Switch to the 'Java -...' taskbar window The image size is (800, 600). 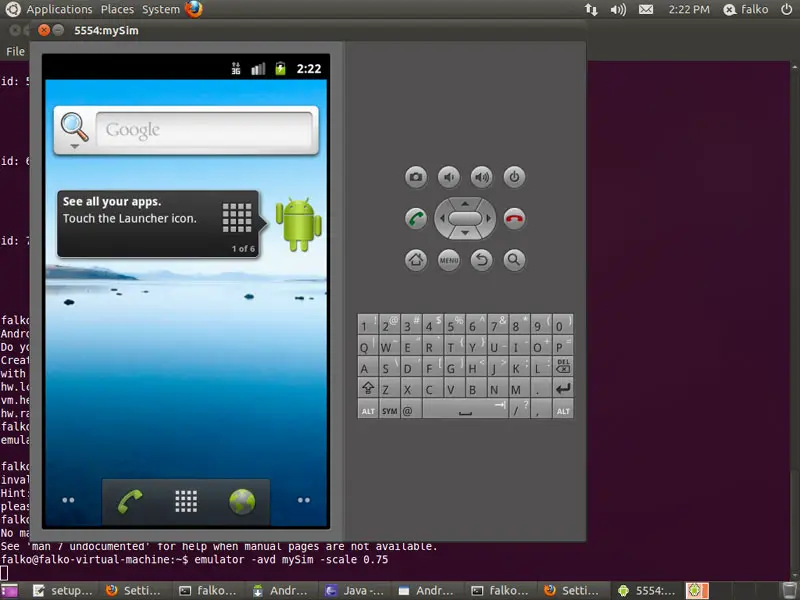(356, 591)
